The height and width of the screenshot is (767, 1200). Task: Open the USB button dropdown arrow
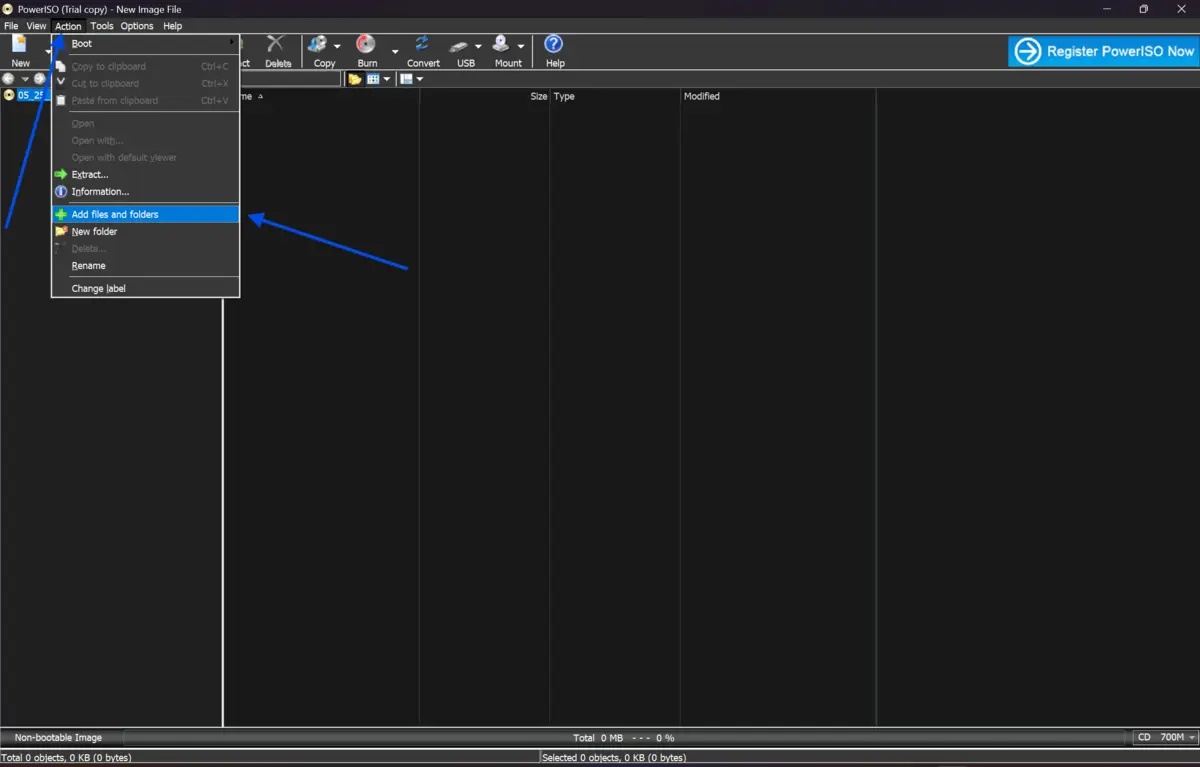pos(478,47)
